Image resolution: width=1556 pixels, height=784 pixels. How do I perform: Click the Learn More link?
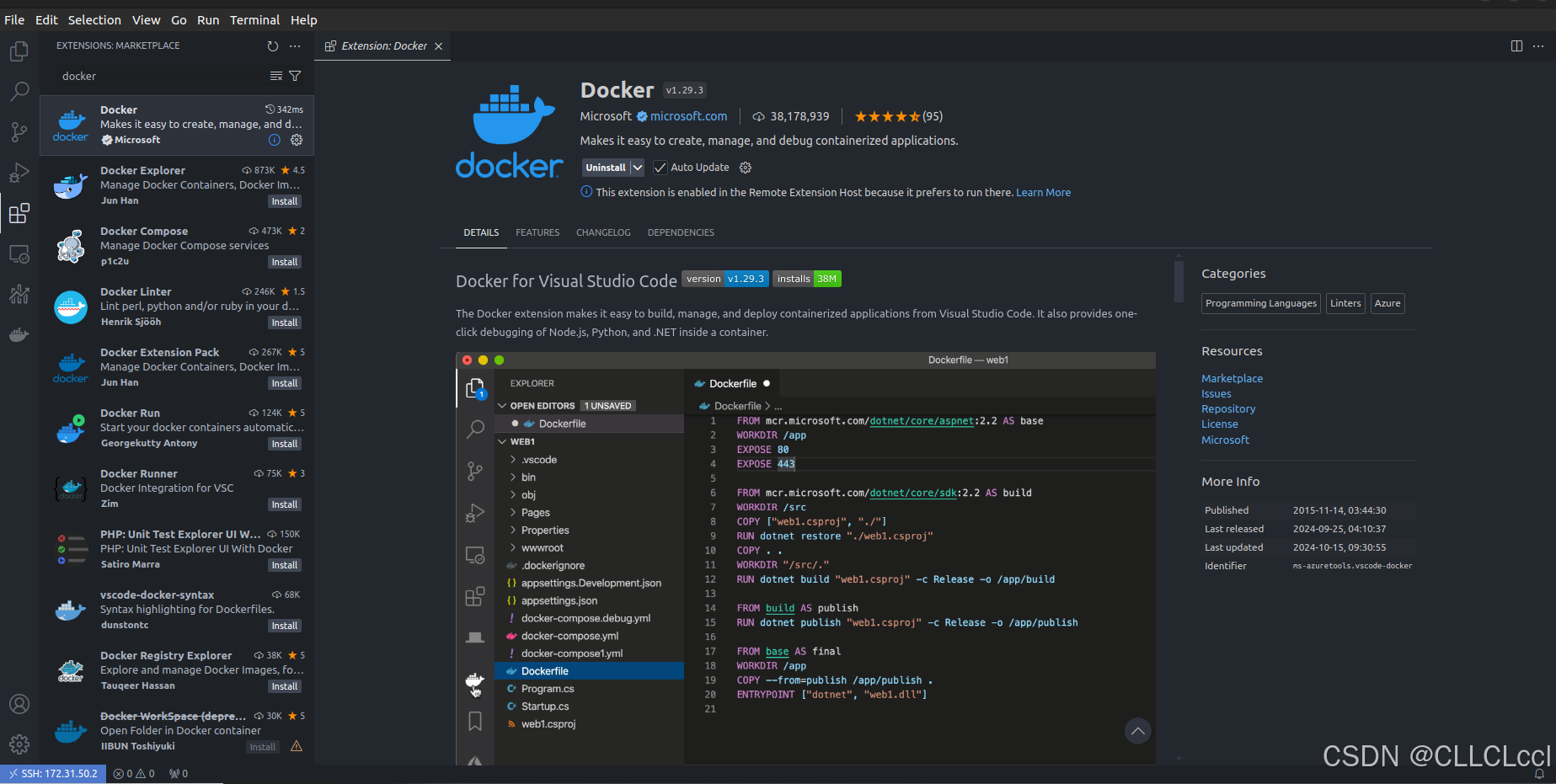click(1043, 193)
